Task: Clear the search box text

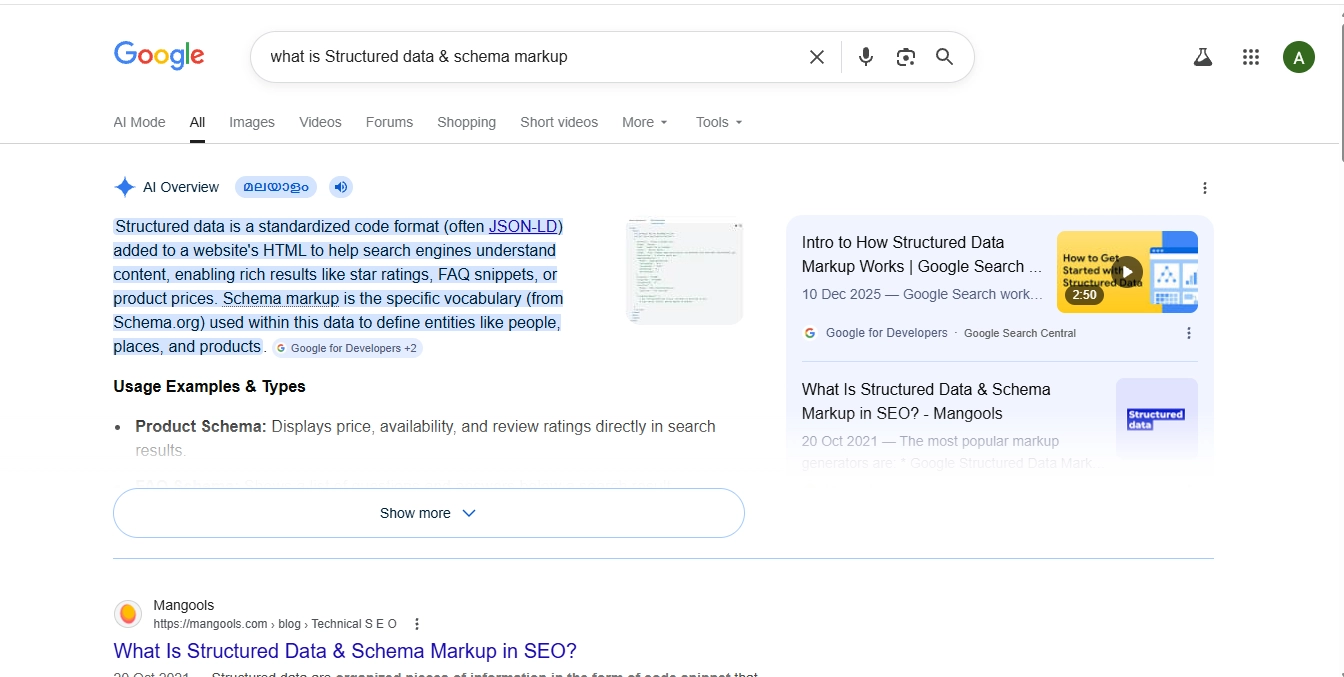Action: tap(817, 57)
